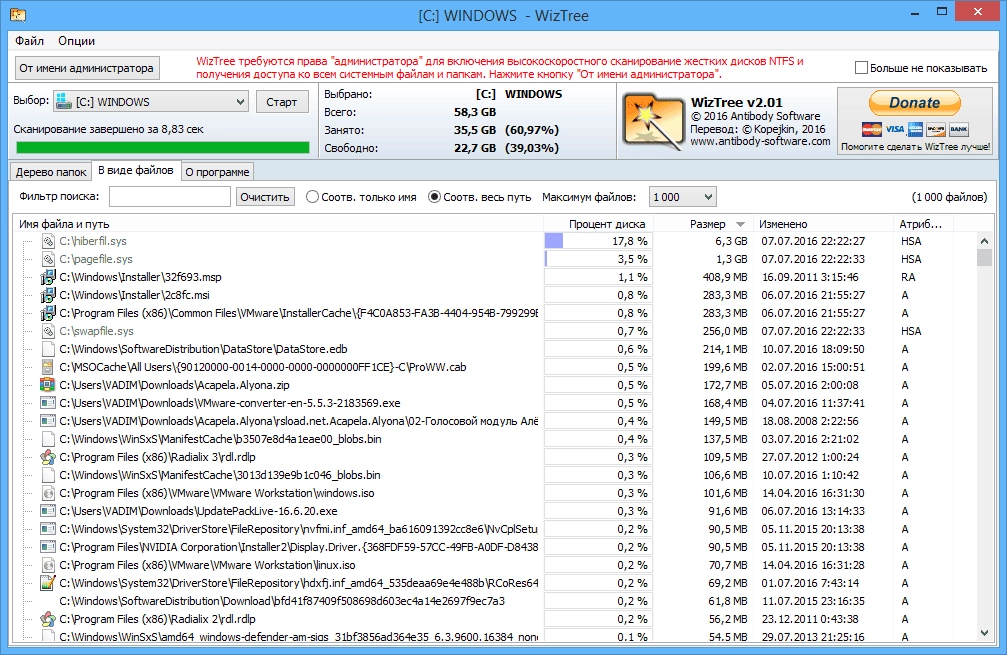
Task: Click the Acapela.Alyona.zip archive icon
Action: 48,385
